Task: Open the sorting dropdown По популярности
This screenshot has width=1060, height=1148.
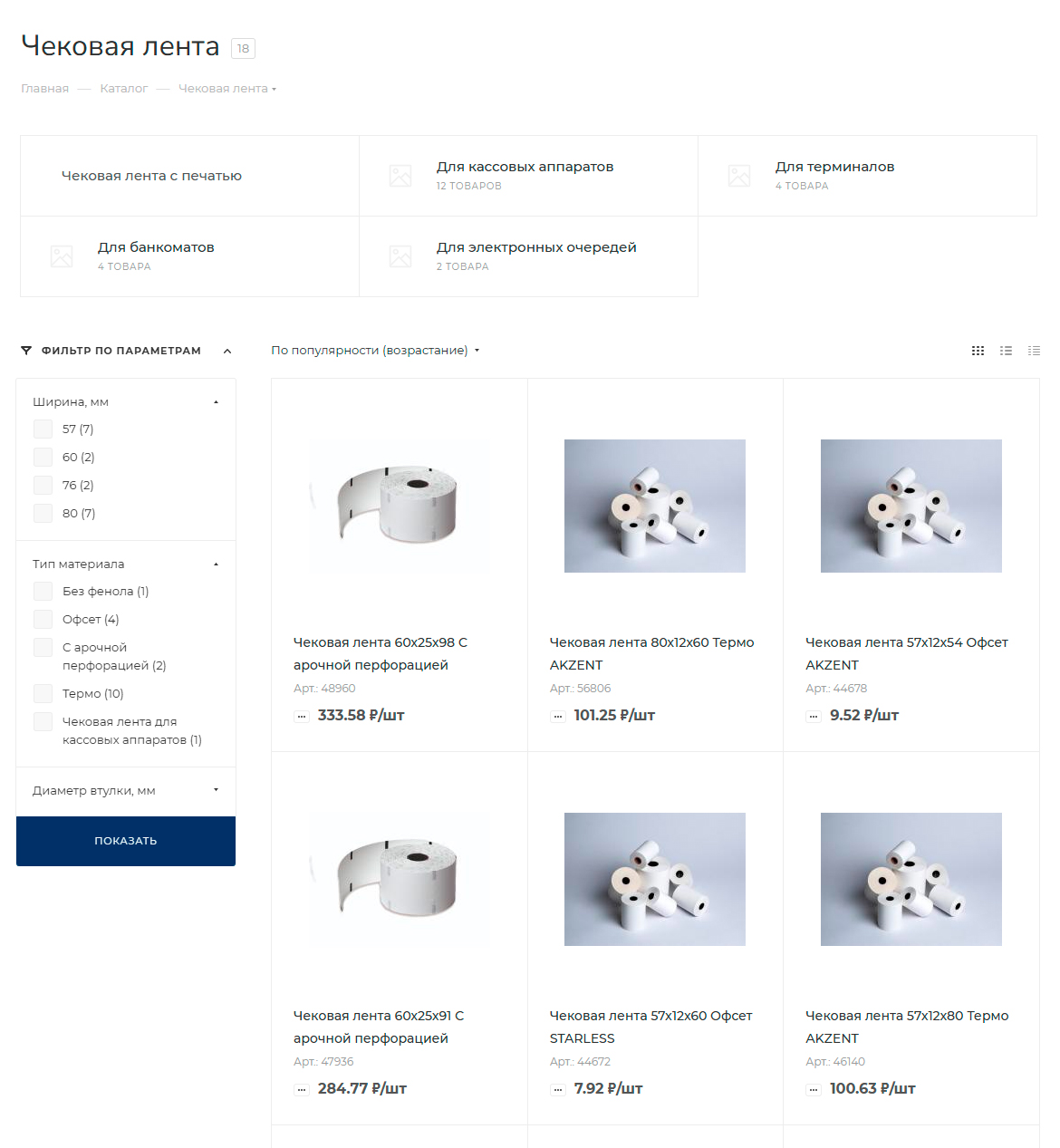Action: pos(375,351)
